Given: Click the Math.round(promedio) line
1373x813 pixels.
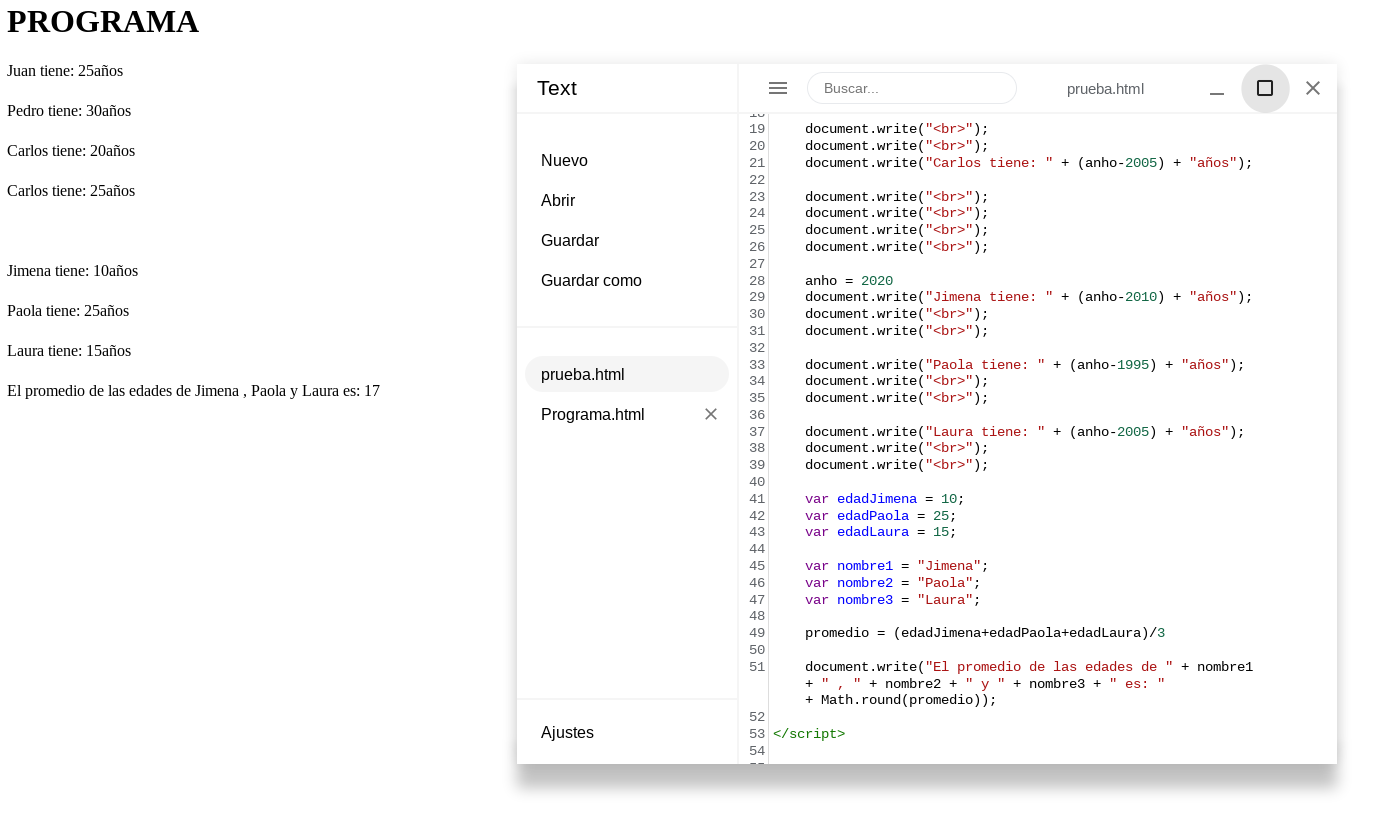Looking at the screenshot, I should [901, 700].
